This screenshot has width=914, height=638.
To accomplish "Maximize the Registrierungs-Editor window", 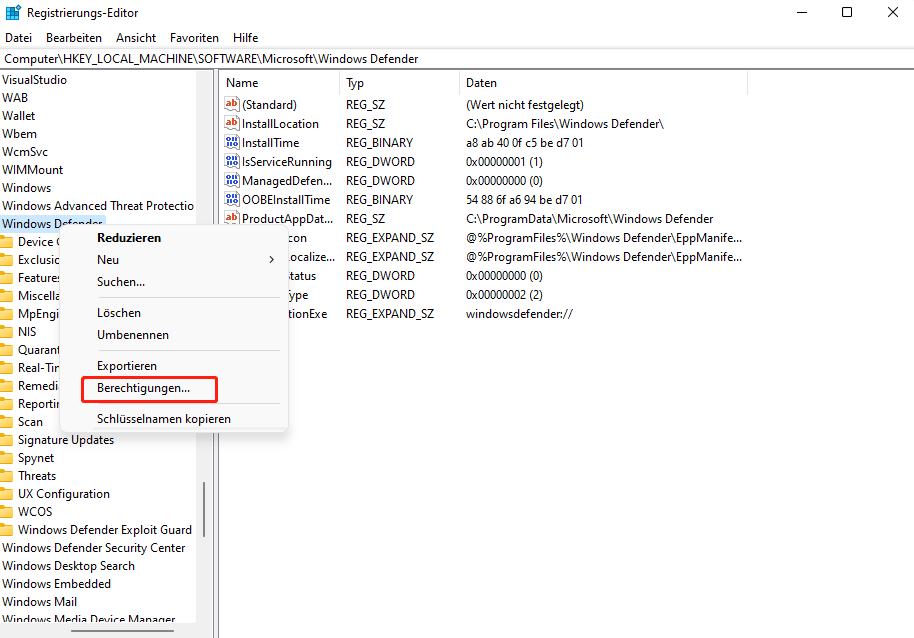I will pos(847,12).
